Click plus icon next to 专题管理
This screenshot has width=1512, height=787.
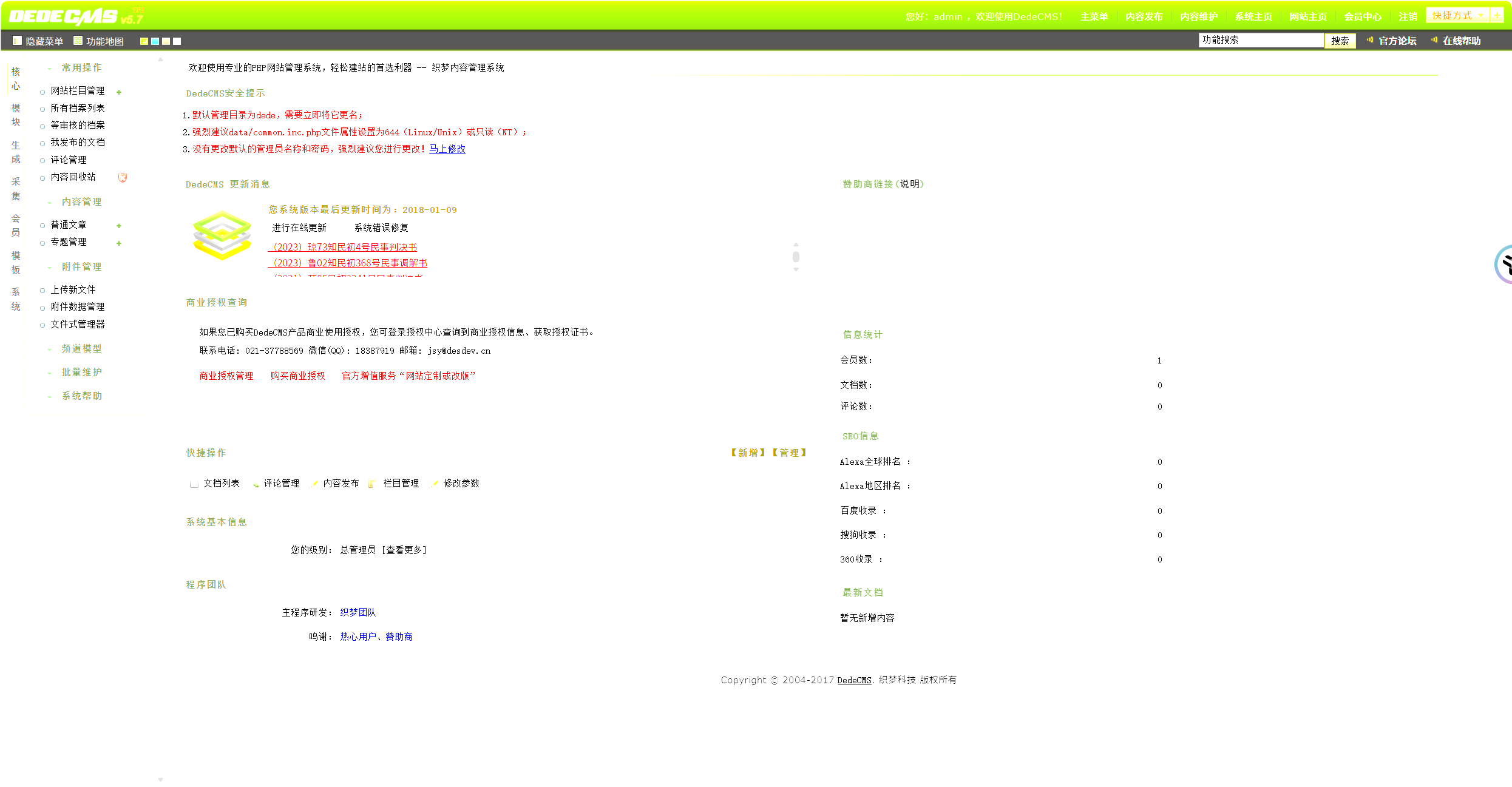[119, 243]
